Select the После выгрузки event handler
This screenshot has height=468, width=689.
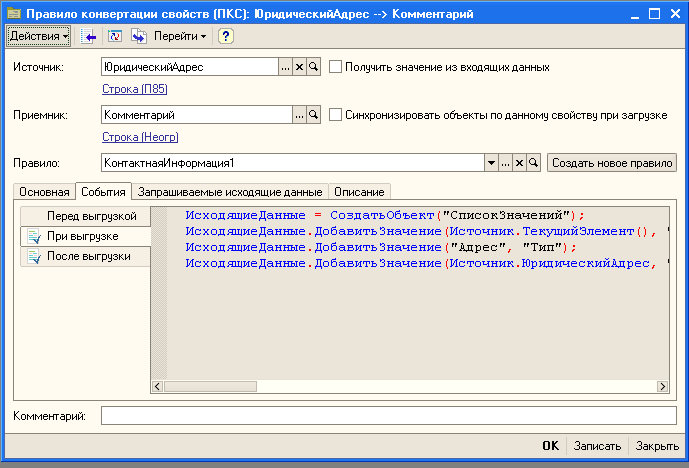pyautogui.click(x=84, y=257)
